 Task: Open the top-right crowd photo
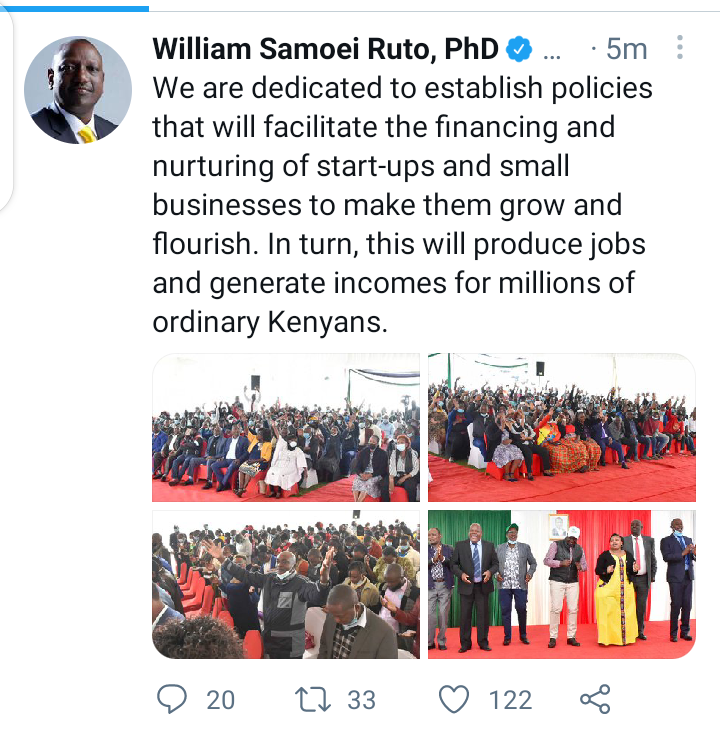click(x=562, y=428)
